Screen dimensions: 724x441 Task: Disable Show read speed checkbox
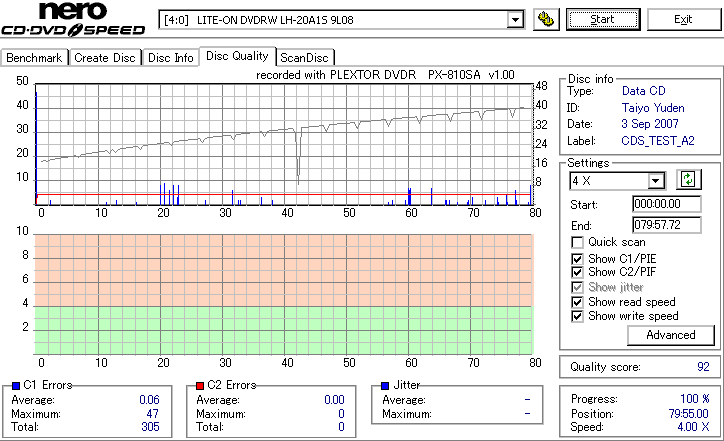577,302
